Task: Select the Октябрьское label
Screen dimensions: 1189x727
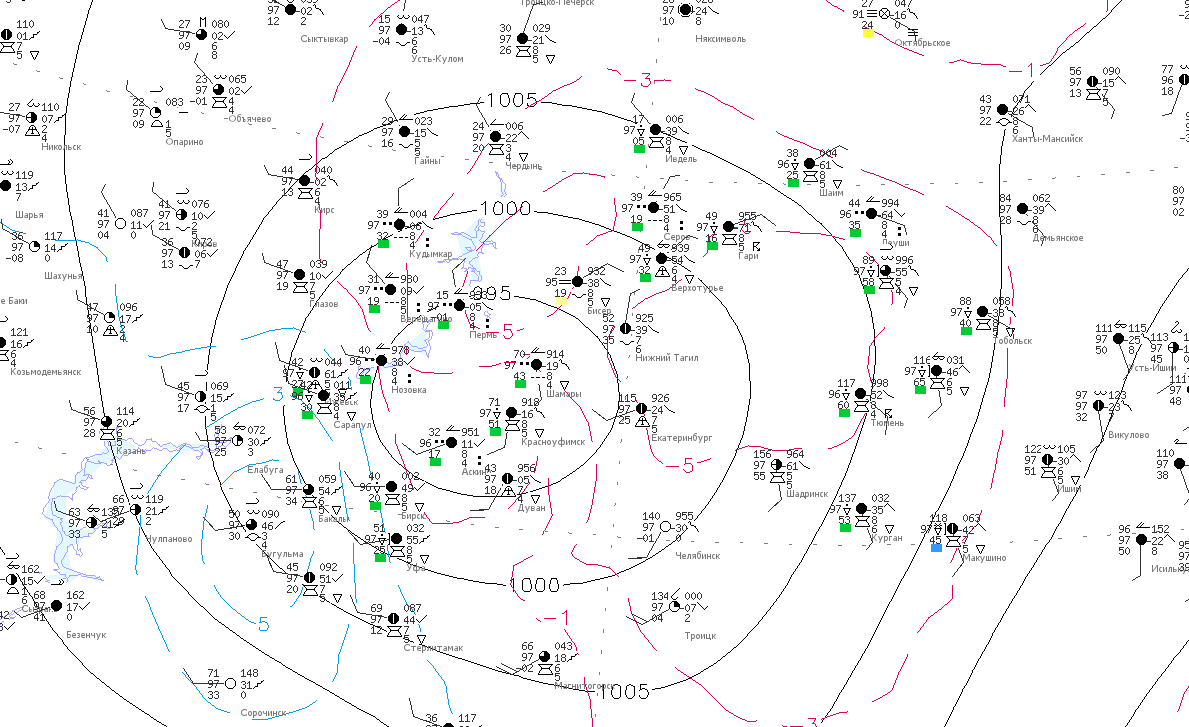Action: (x=922, y=43)
